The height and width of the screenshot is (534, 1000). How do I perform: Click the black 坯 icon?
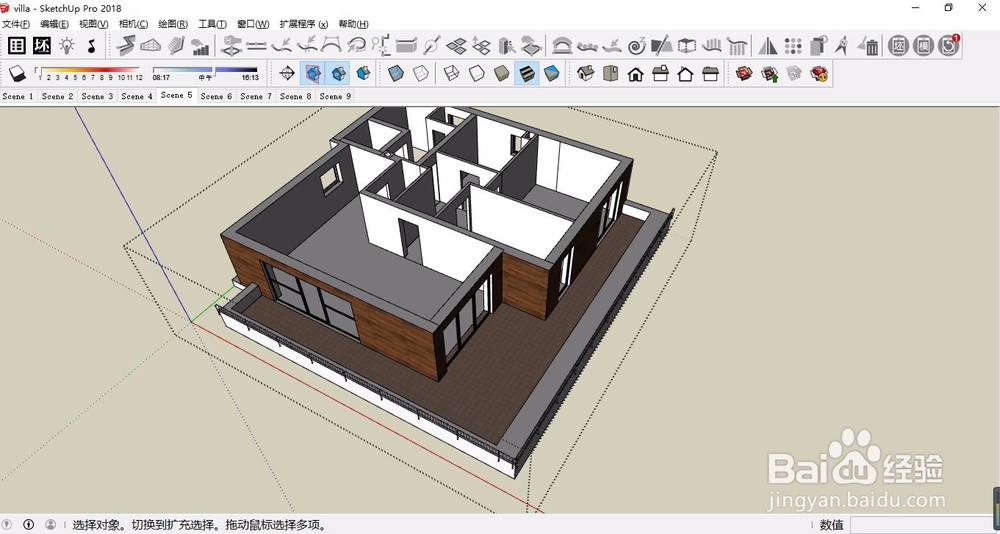(x=42, y=45)
